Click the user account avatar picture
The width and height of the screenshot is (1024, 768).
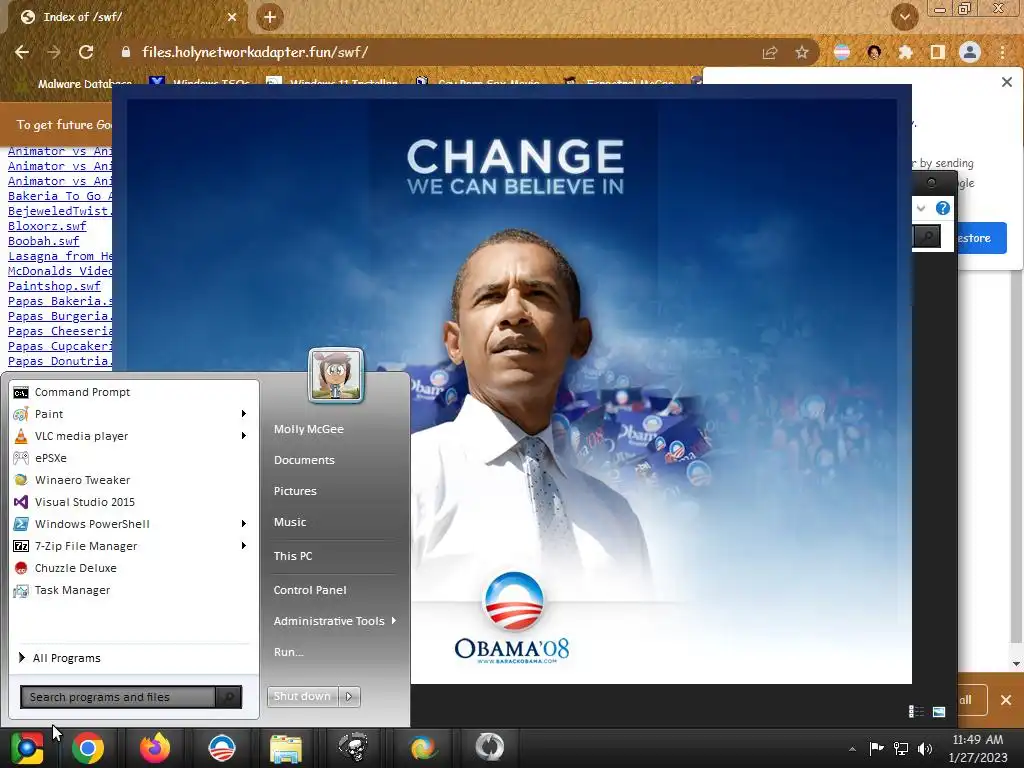(336, 375)
